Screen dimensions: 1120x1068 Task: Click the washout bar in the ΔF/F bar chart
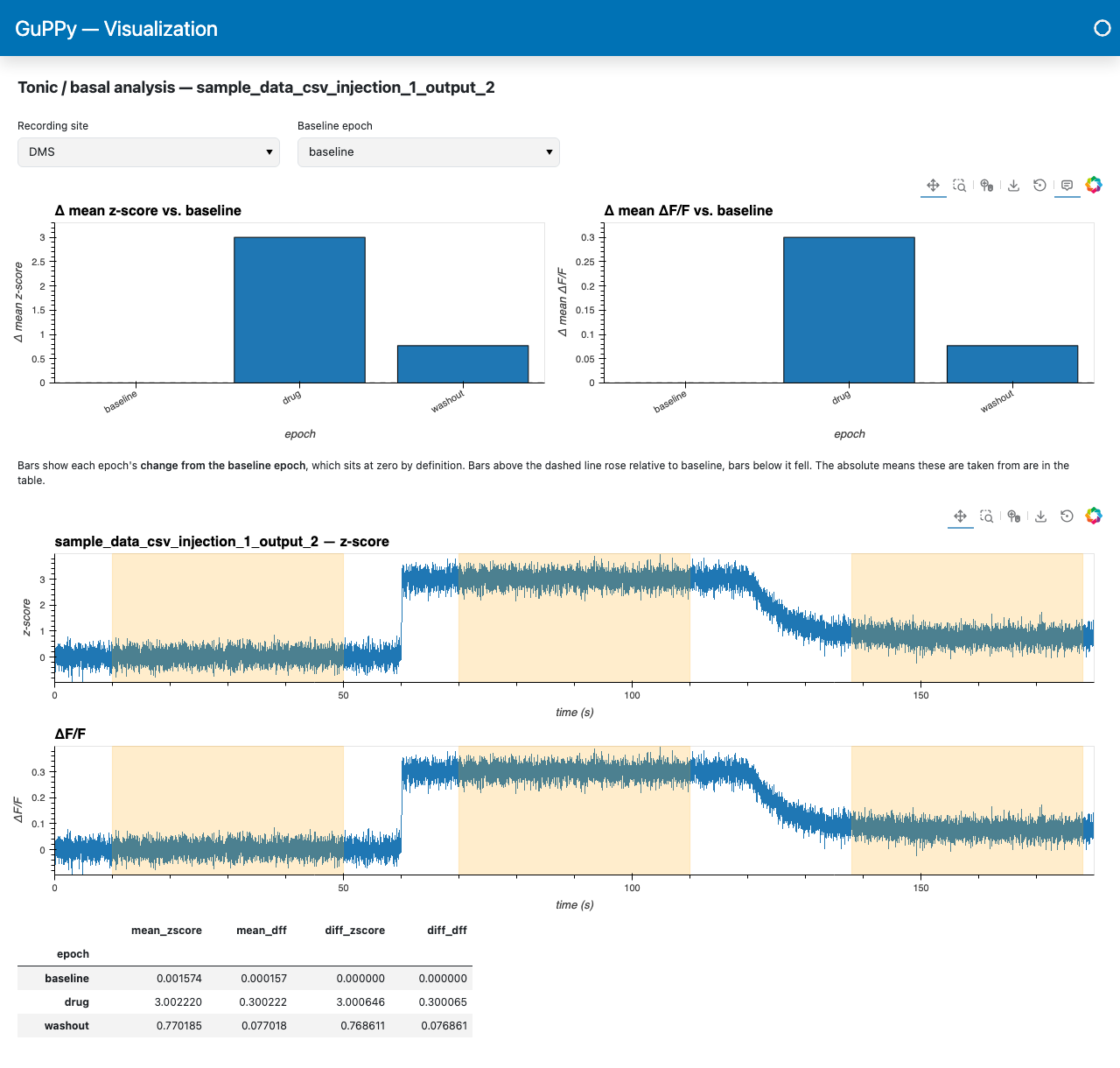point(1012,364)
